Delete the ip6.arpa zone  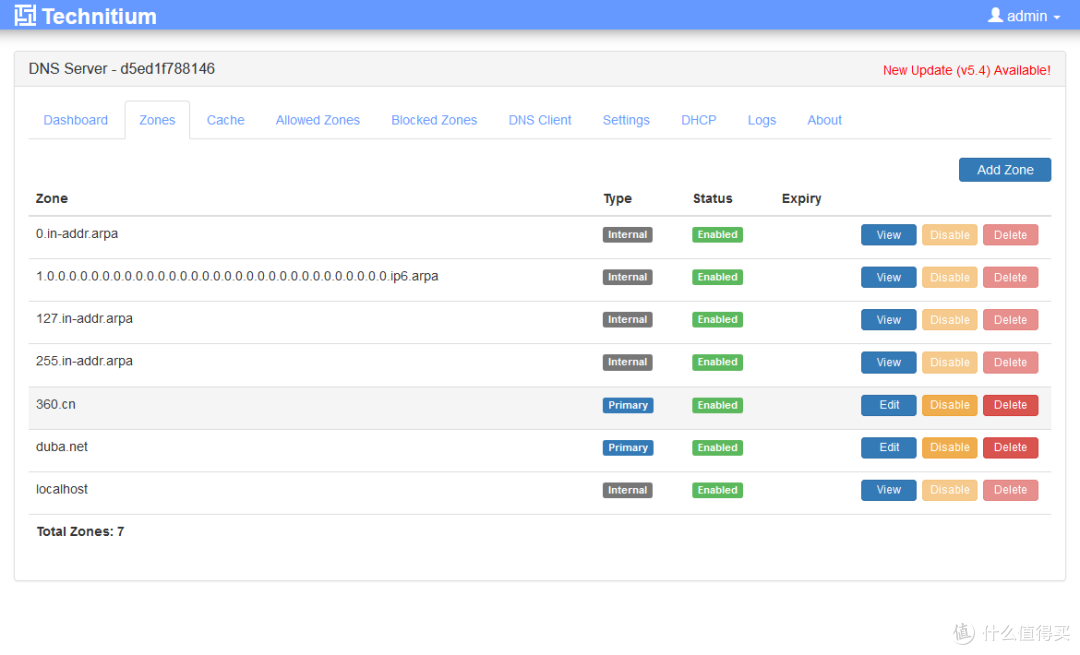(x=1010, y=278)
